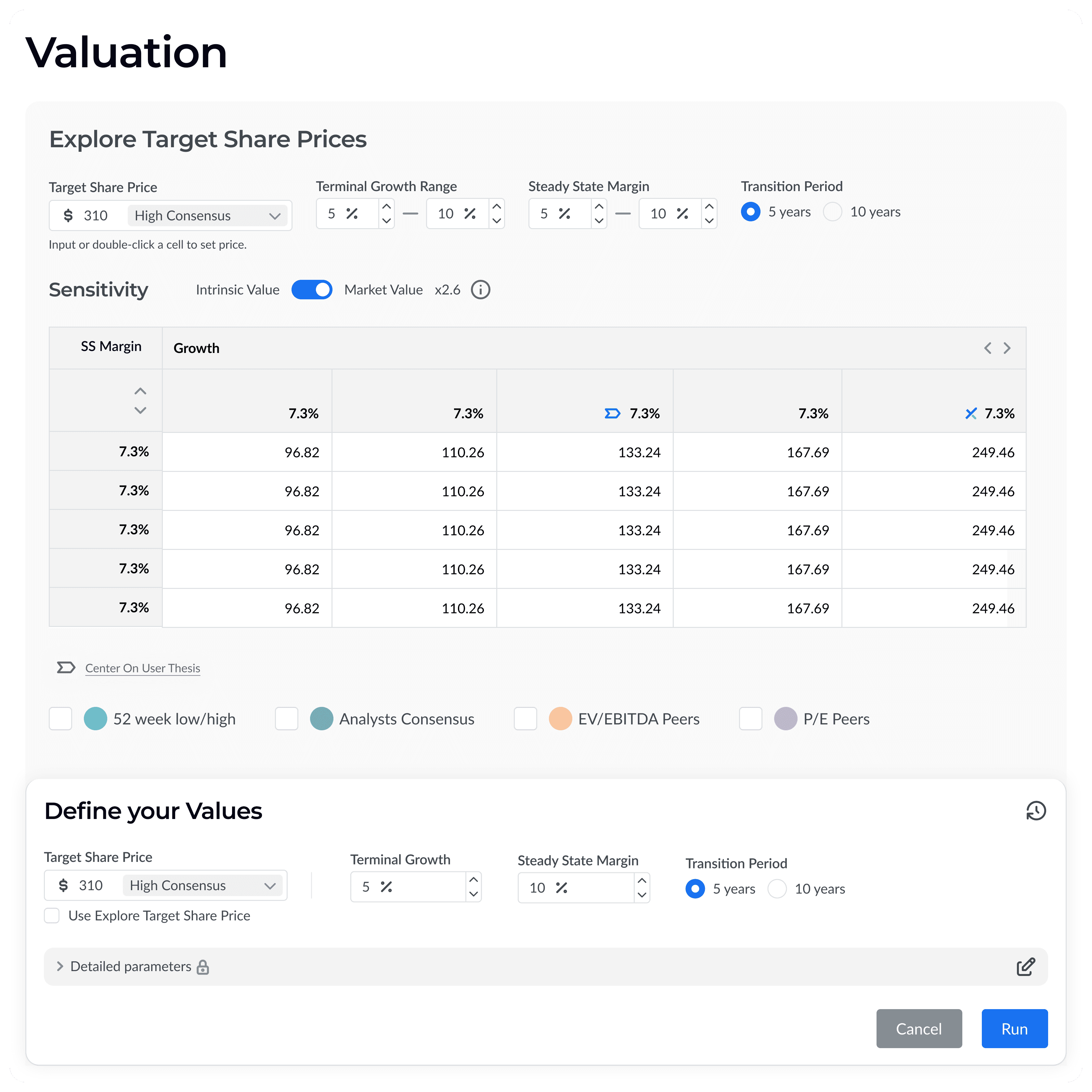This screenshot has width=1092, height=1092.
Task: Enable the Use Explore Target Share Price checkbox
Action: pos(52,916)
